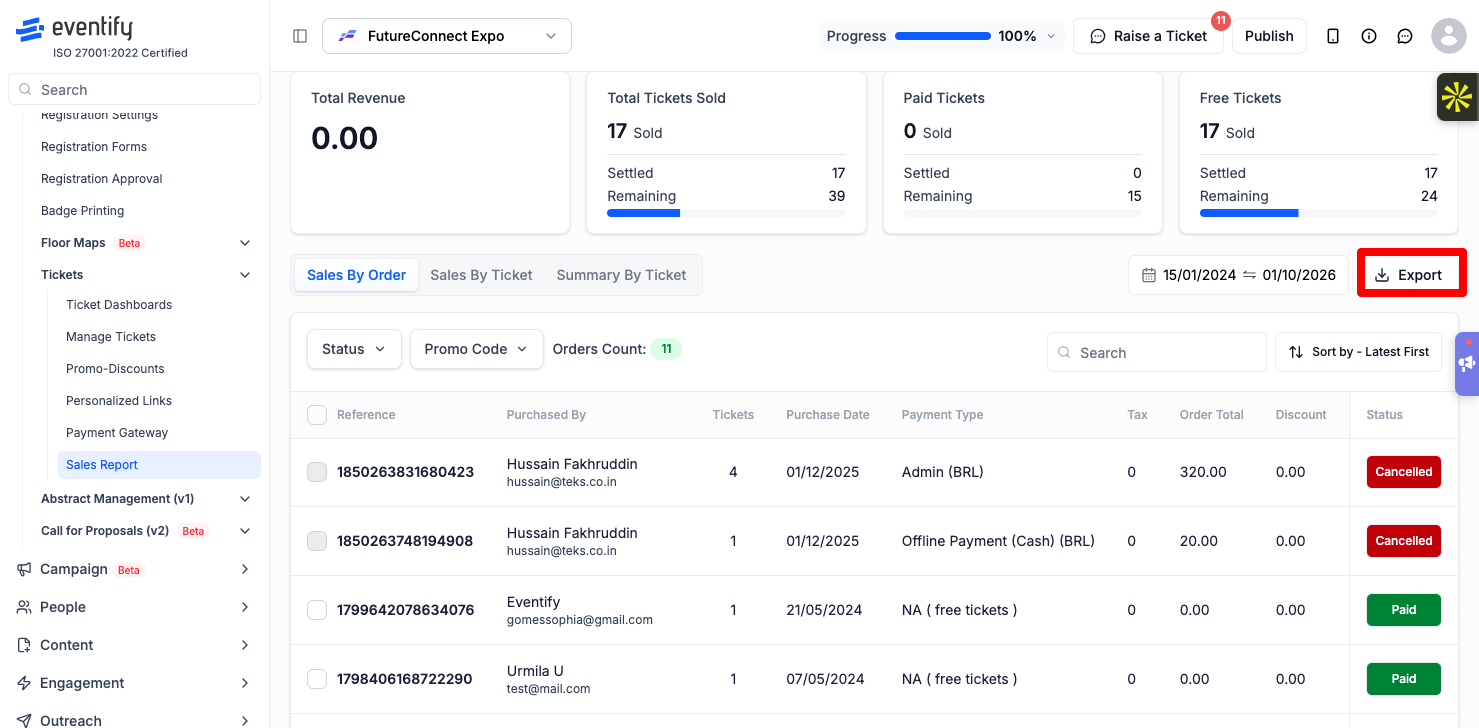Click the Progress 100% bar
The width and height of the screenshot is (1479, 728).
tap(943, 36)
